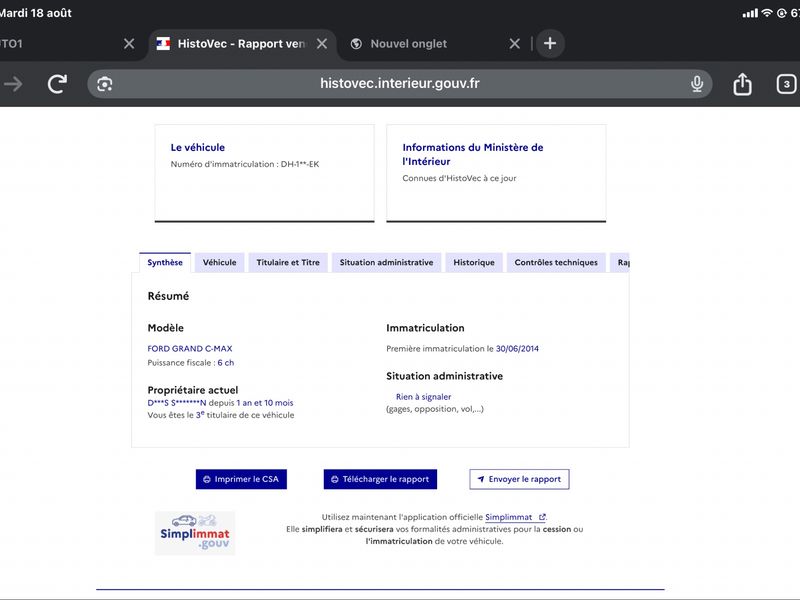Close the first tab on the left
This screenshot has width=800, height=600.
point(129,44)
